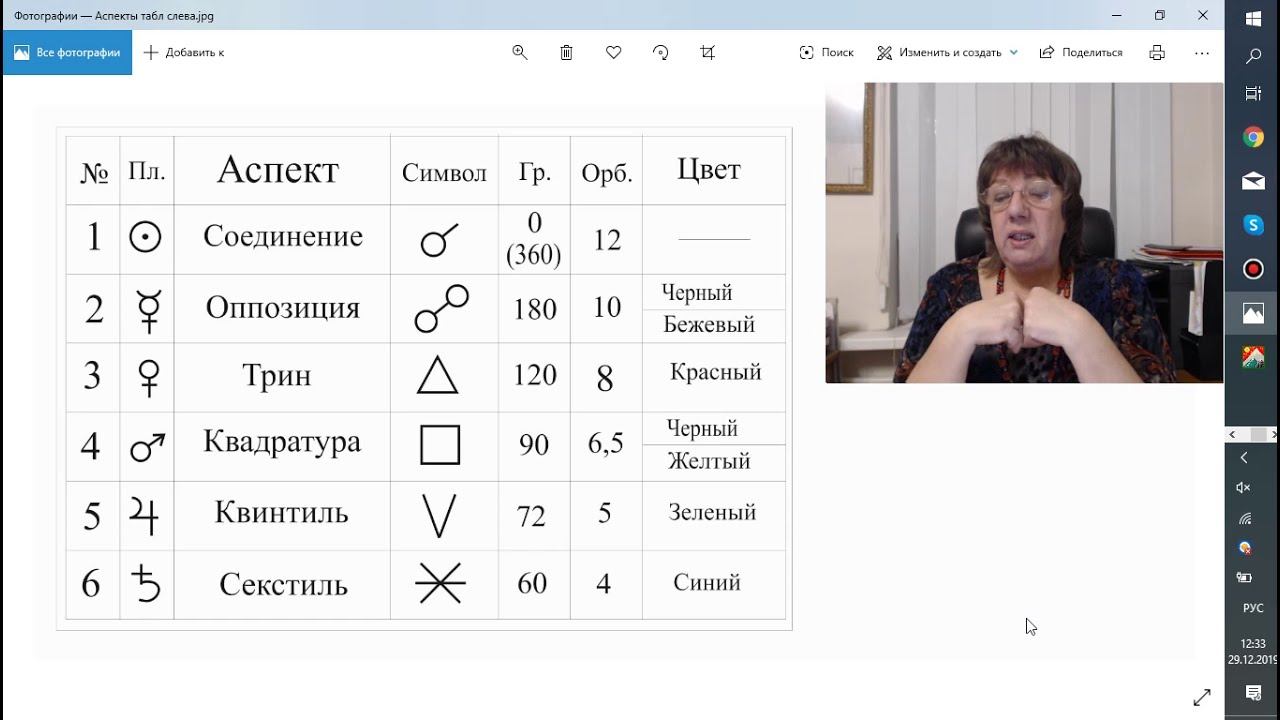Open Task View on the taskbar
The width and height of the screenshot is (1280, 720).
pos(1253,94)
